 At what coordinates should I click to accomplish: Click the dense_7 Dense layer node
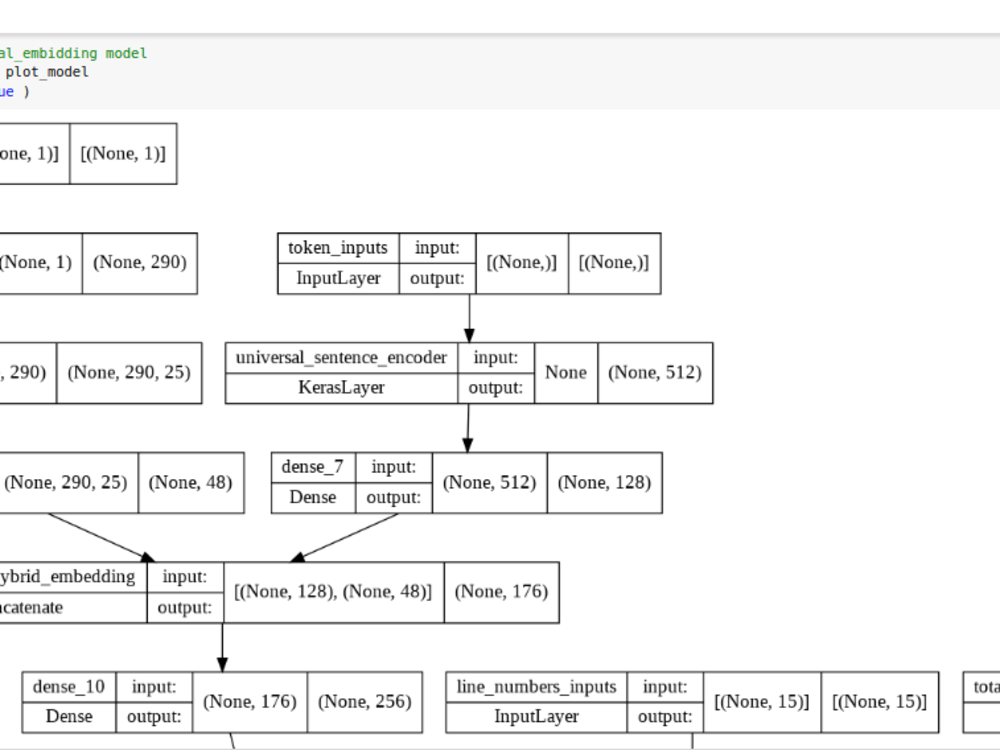point(313,482)
